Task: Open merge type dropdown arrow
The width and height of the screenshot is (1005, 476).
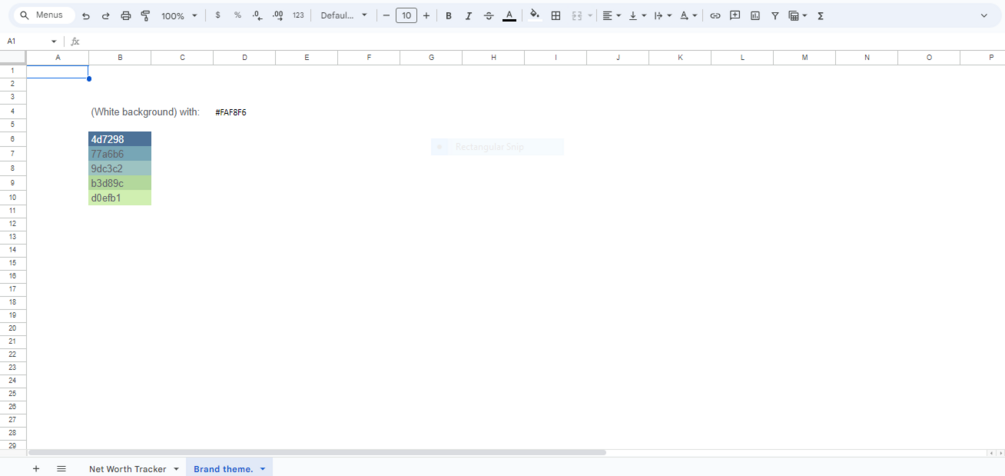Action: click(590, 16)
